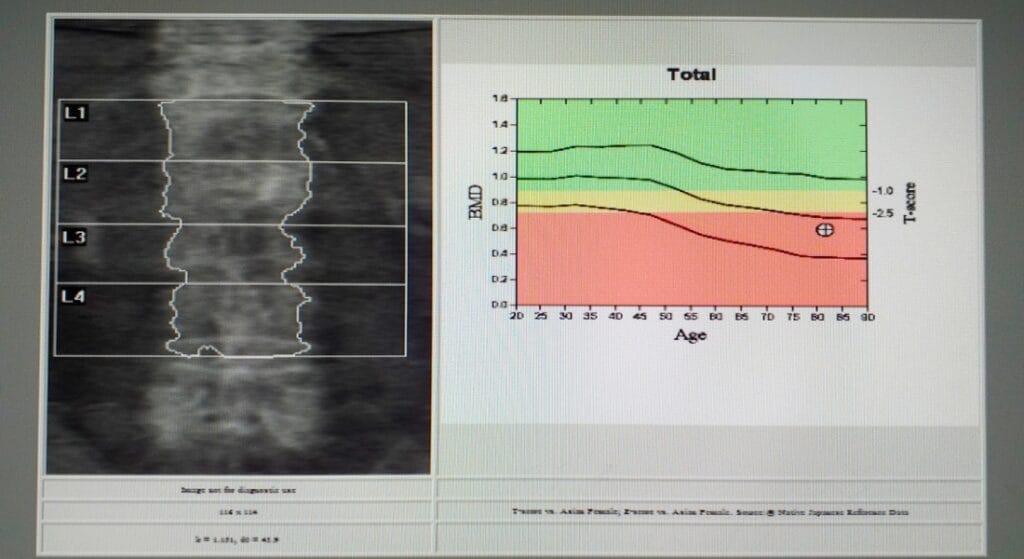The width and height of the screenshot is (1024, 559).
Task: Click the -1.0 T-score tick label
Action: tap(882, 190)
